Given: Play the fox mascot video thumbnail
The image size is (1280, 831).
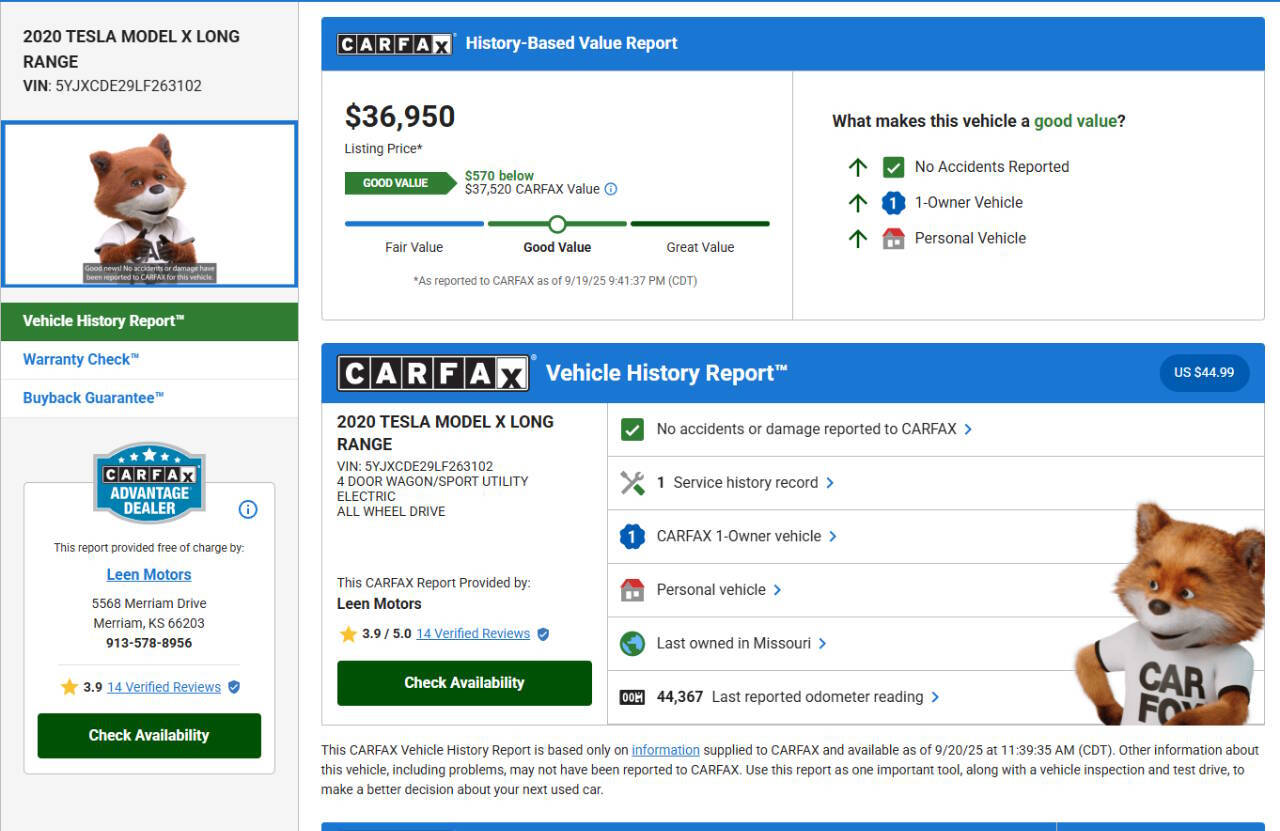Looking at the screenshot, I should [x=149, y=205].
